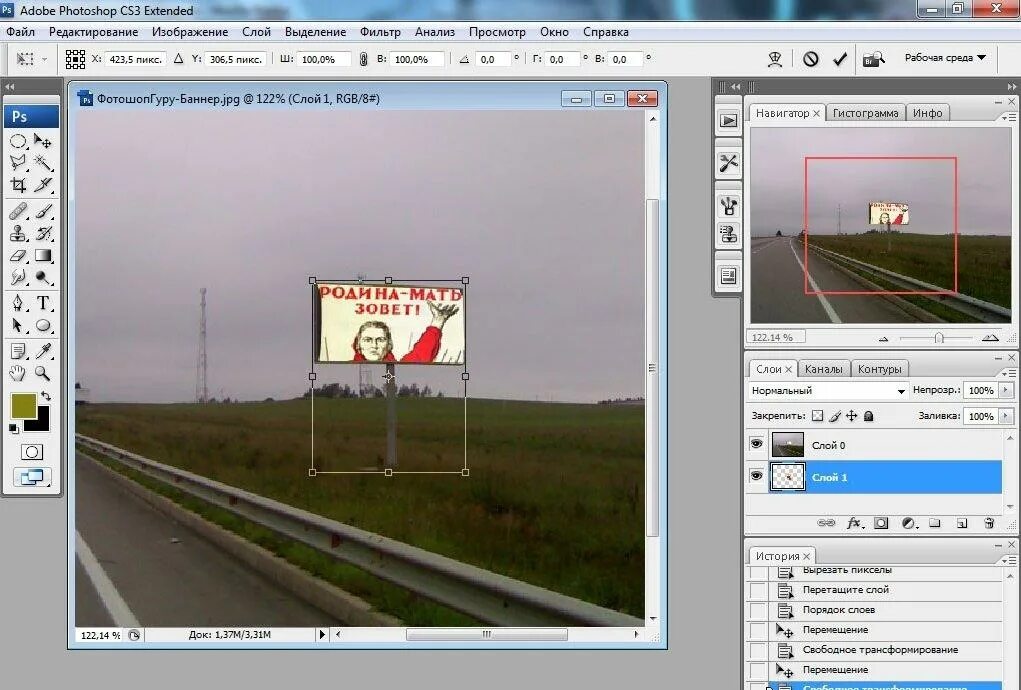Click the layer styles fx button

tap(854, 523)
